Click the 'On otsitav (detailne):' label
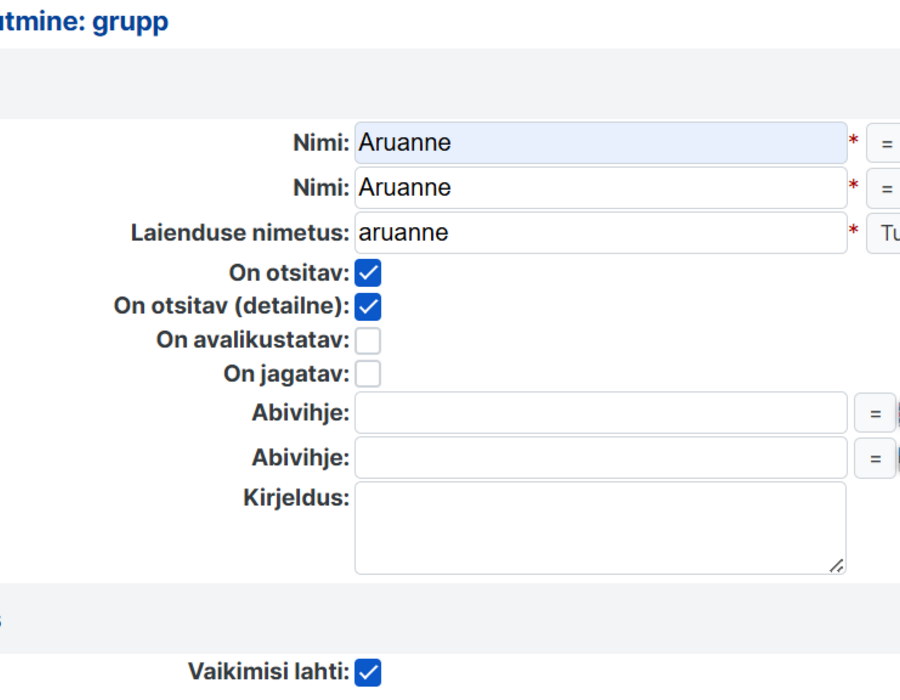The width and height of the screenshot is (900, 700). [232, 306]
